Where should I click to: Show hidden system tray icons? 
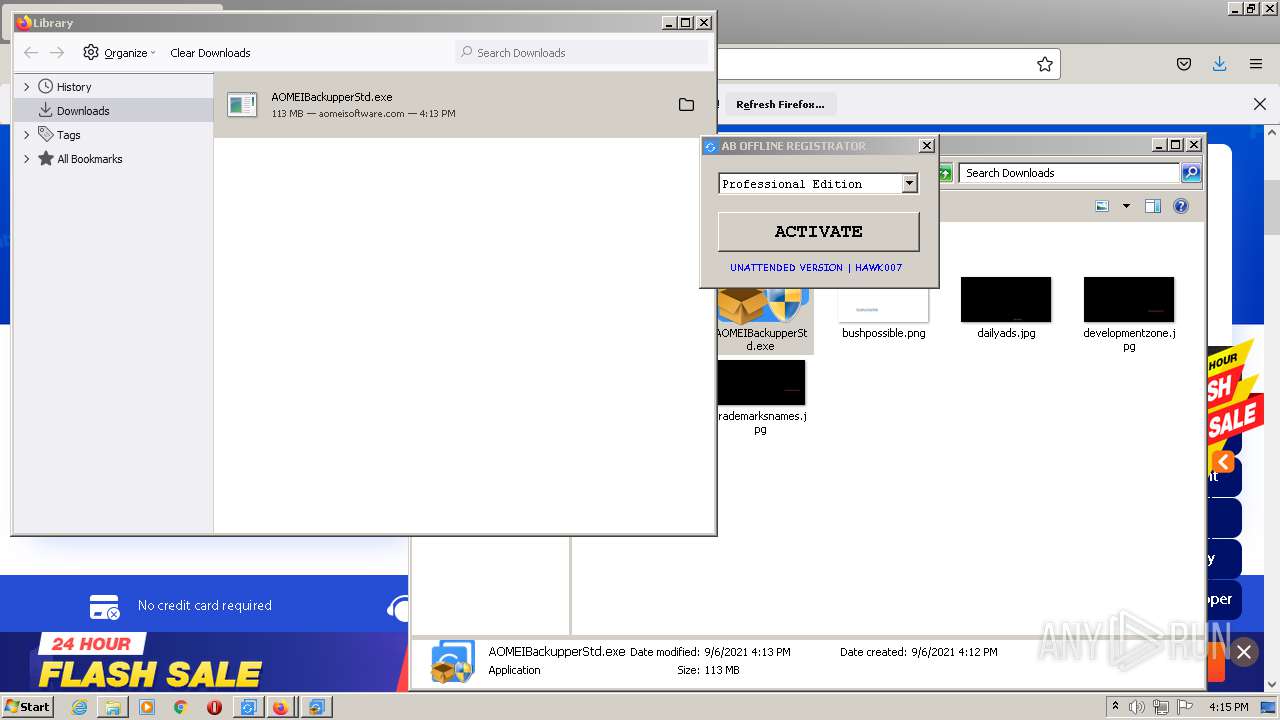(1116, 706)
